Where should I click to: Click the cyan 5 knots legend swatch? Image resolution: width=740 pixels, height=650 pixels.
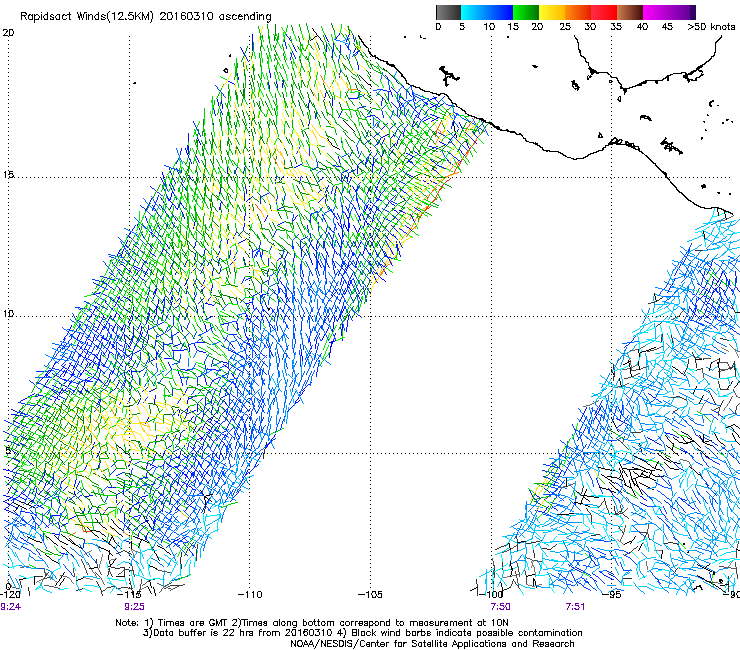474,12
